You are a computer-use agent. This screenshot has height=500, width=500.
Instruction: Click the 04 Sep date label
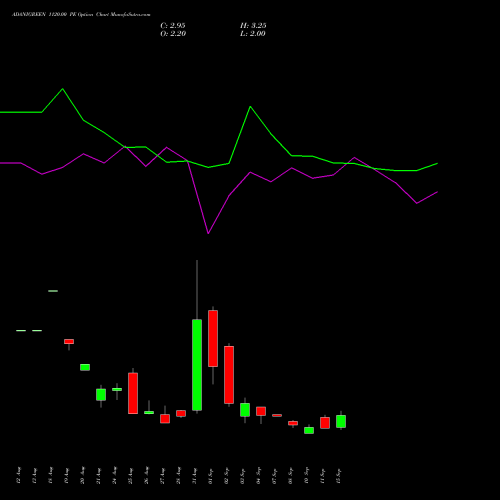(258, 475)
